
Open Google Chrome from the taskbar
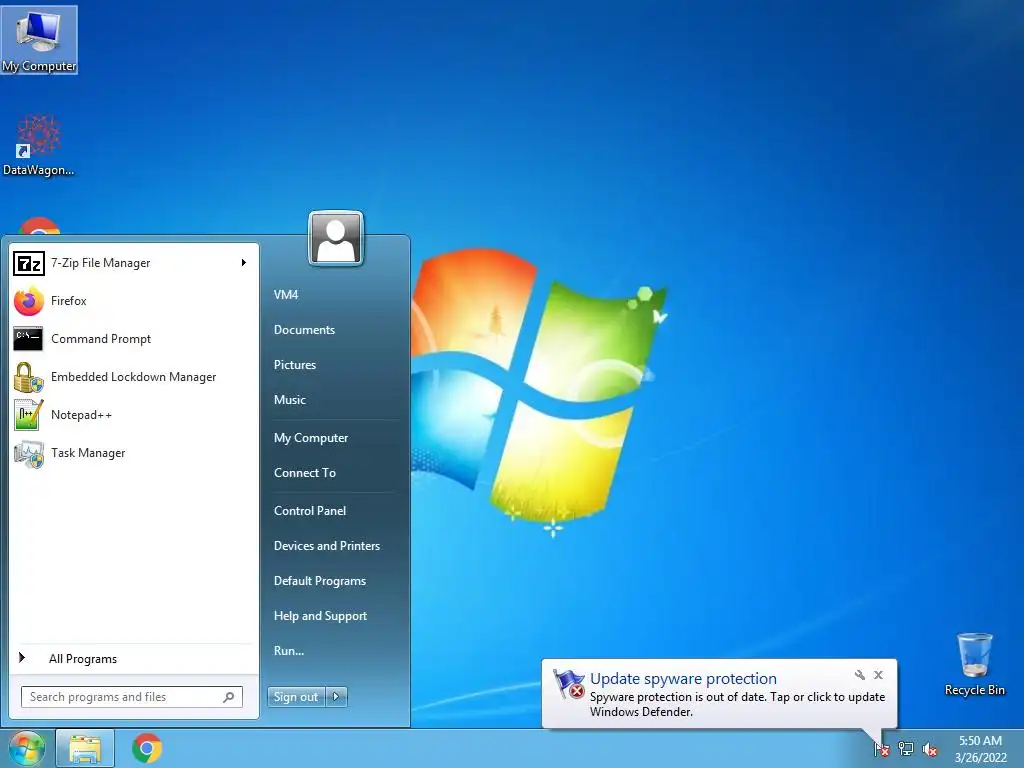coord(147,748)
